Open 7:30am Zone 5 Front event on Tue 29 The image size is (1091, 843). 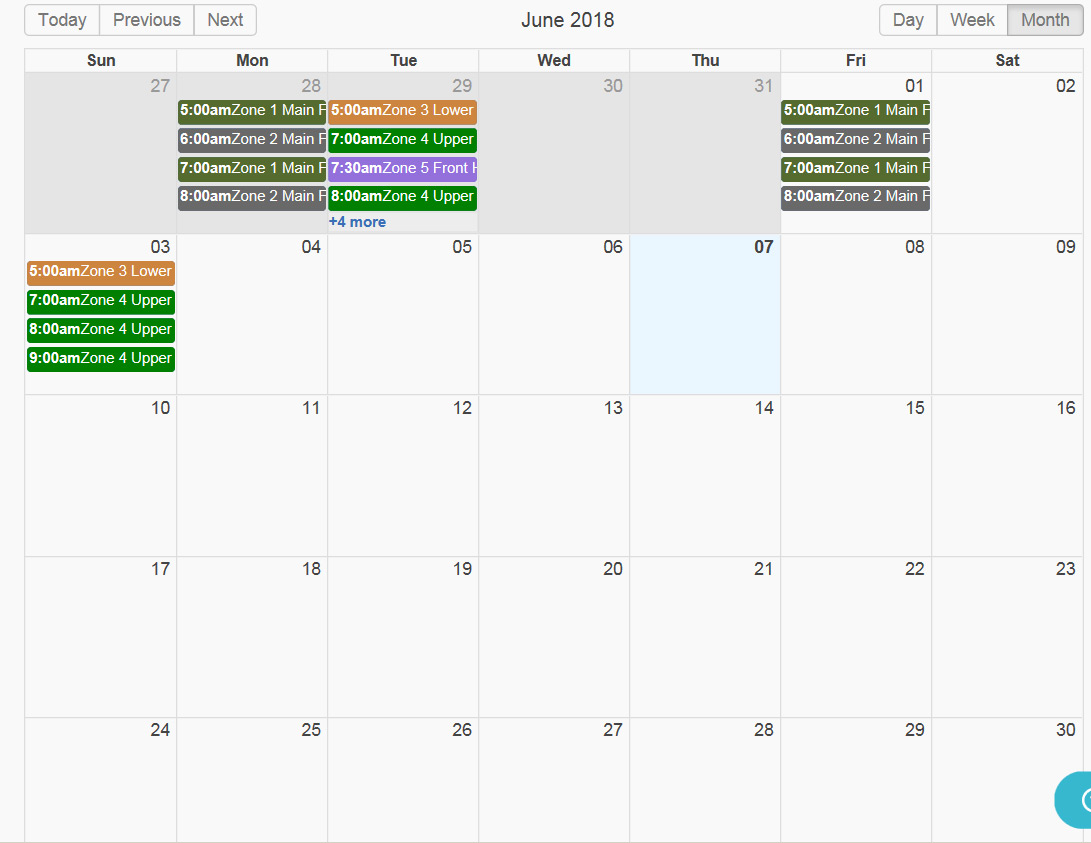[x=403, y=169]
